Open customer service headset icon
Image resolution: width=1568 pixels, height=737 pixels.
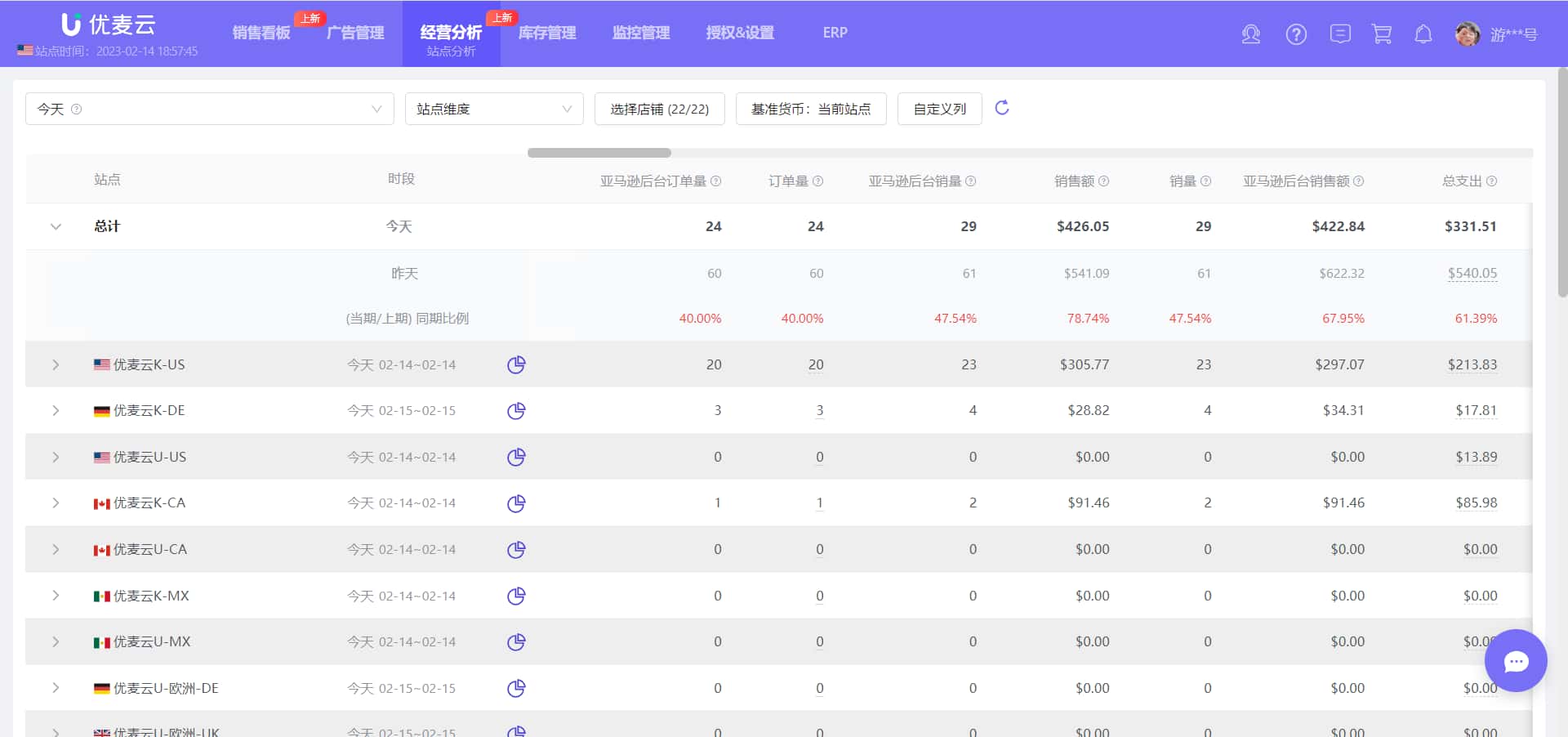tap(1250, 33)
